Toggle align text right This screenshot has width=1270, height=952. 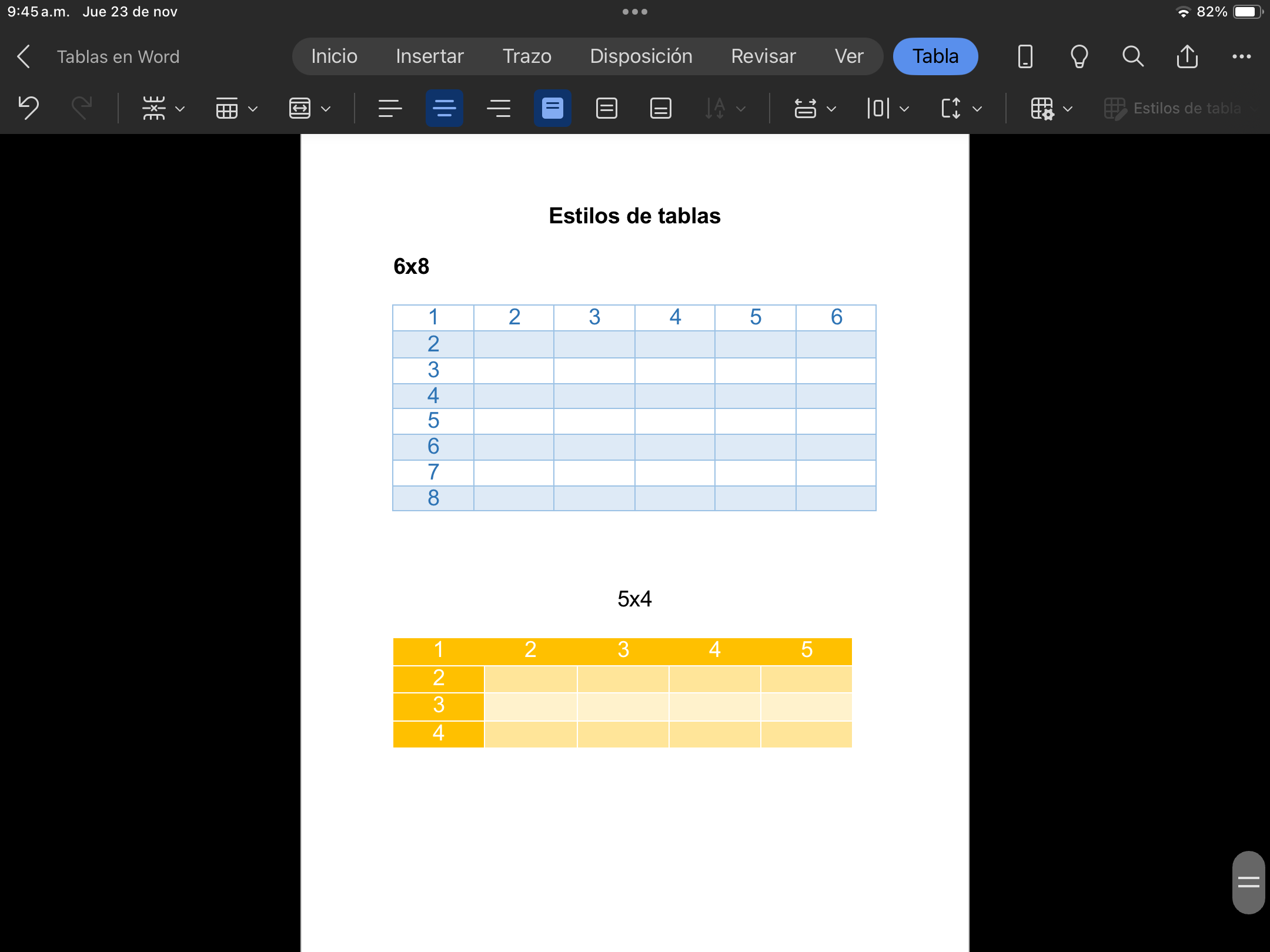pos(499,108)
